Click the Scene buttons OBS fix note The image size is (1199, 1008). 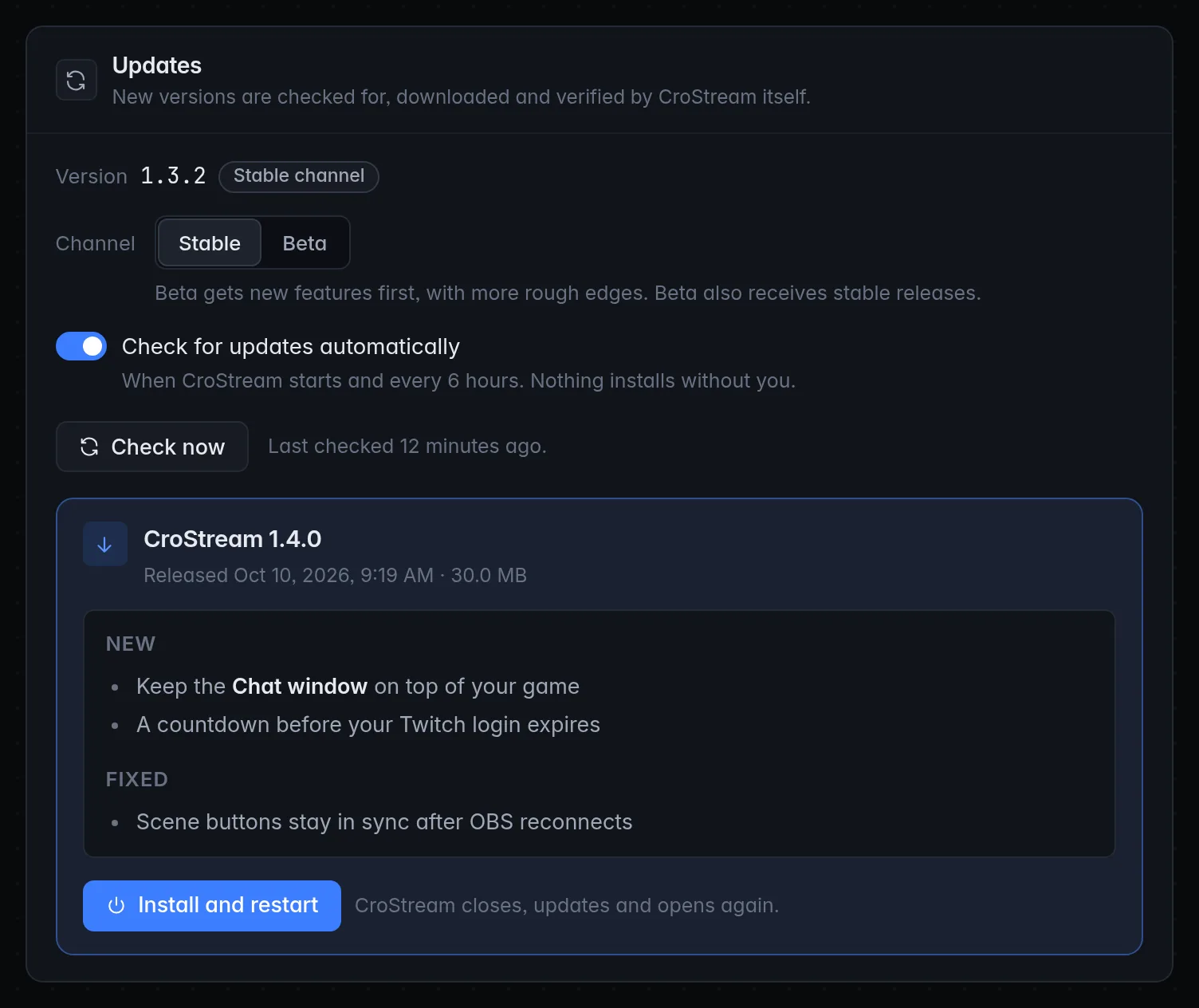click(x=384, y=822)
